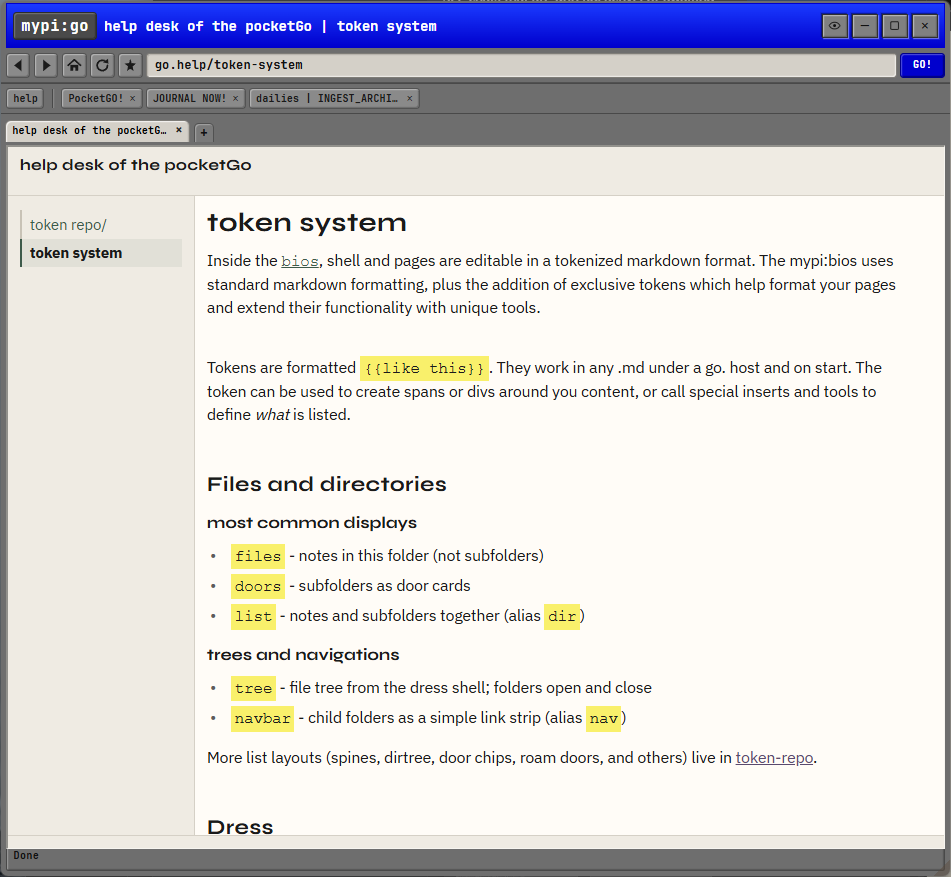This screenshot has height=877, width=951.
Task: Click the navbar token
Action: pyautogui.click(x=262, y=719)
